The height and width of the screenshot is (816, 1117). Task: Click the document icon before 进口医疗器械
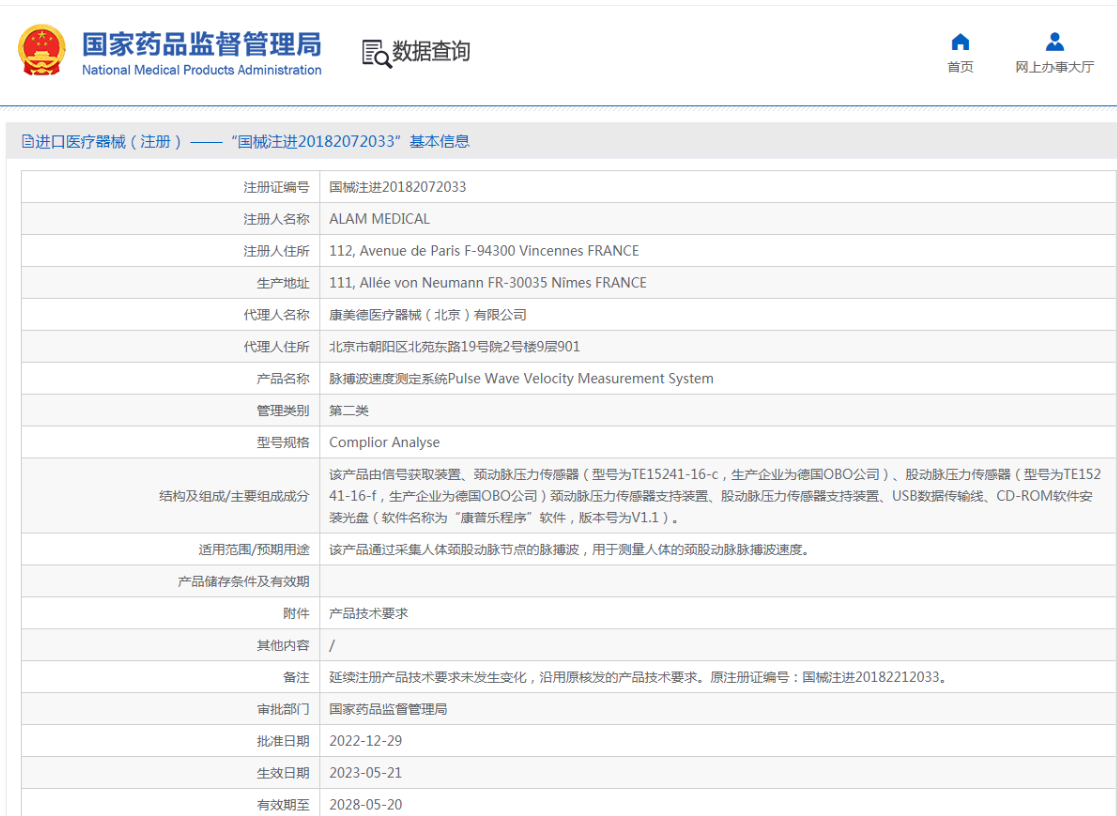pos(27,142)
